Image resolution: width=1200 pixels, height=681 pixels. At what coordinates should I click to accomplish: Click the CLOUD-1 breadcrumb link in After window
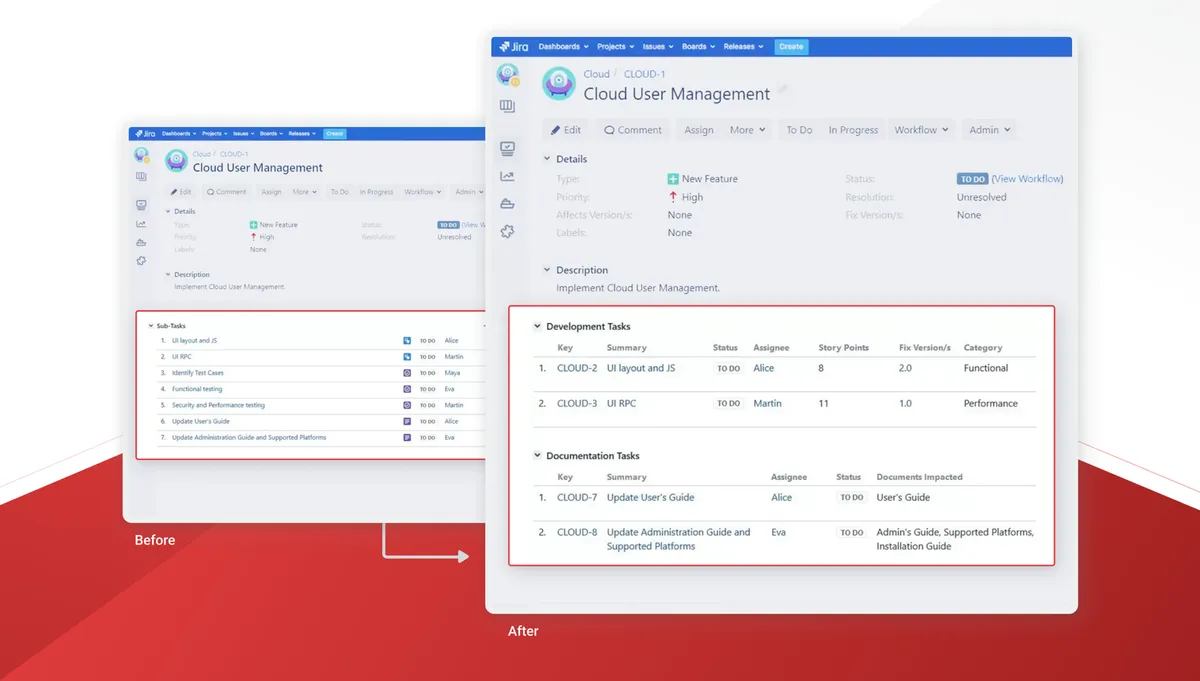[645, 74]
